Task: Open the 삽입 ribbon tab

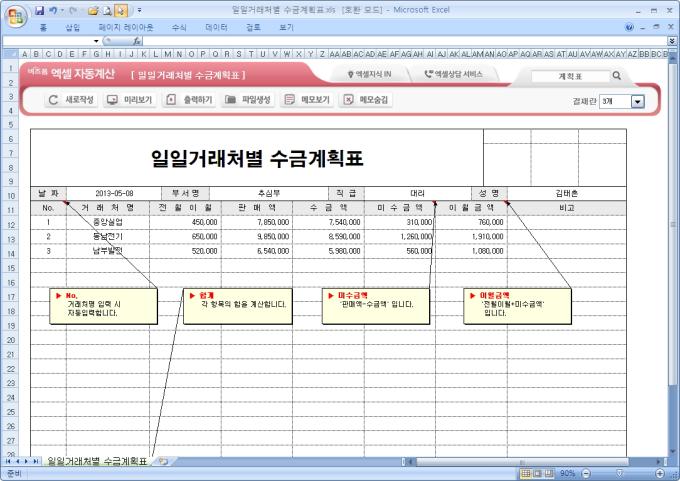Action: (x=72, y=27)
